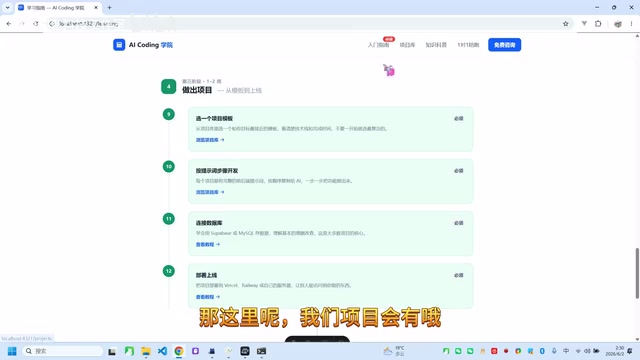Click the 必做 tag on 部署上线 card
The height and width of the screenshot is (360, 640).
(459, 275)
